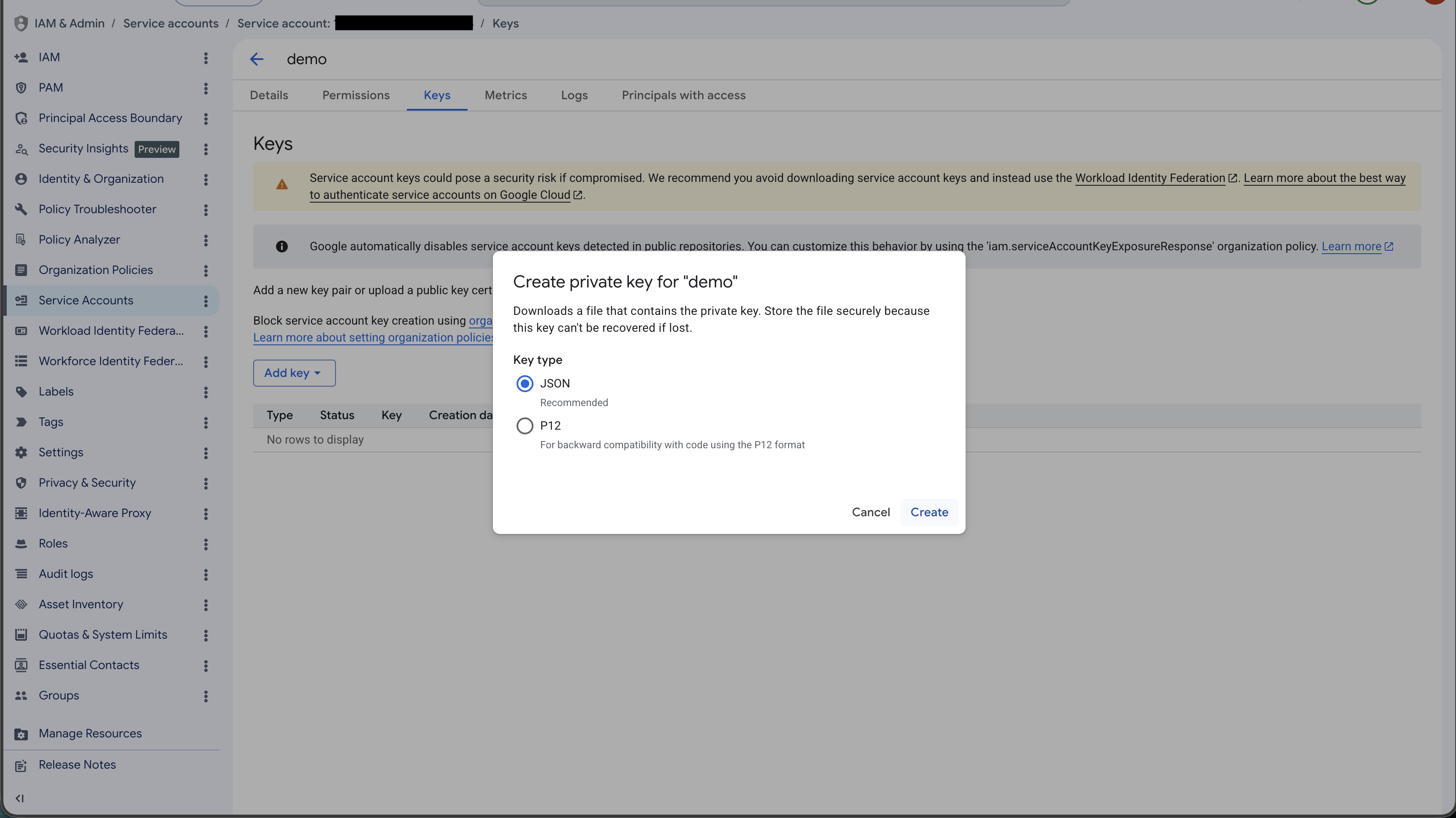Click the Type column header
Viewport: 1456px width, 818px height.
280,415
